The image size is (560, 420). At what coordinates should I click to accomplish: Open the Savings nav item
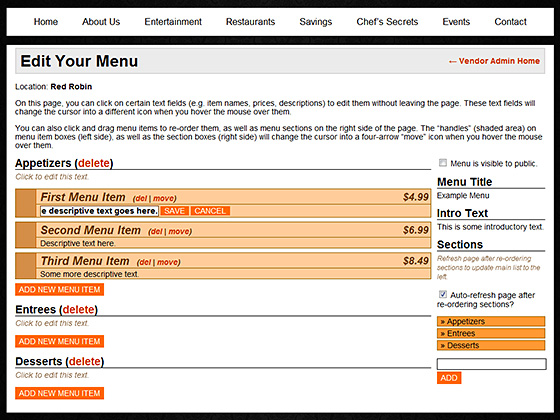tap(316, 22)
